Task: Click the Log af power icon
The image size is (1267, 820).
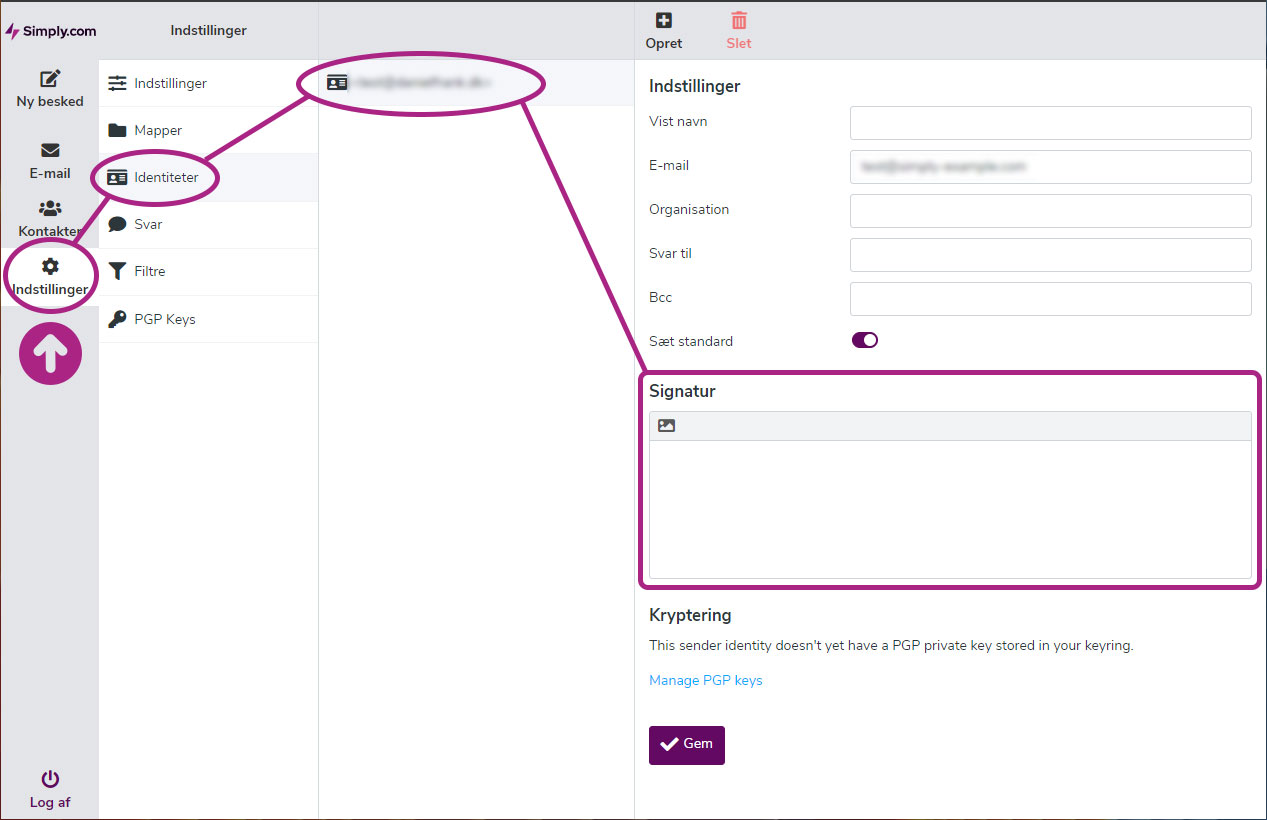Action: pos(50,779)
